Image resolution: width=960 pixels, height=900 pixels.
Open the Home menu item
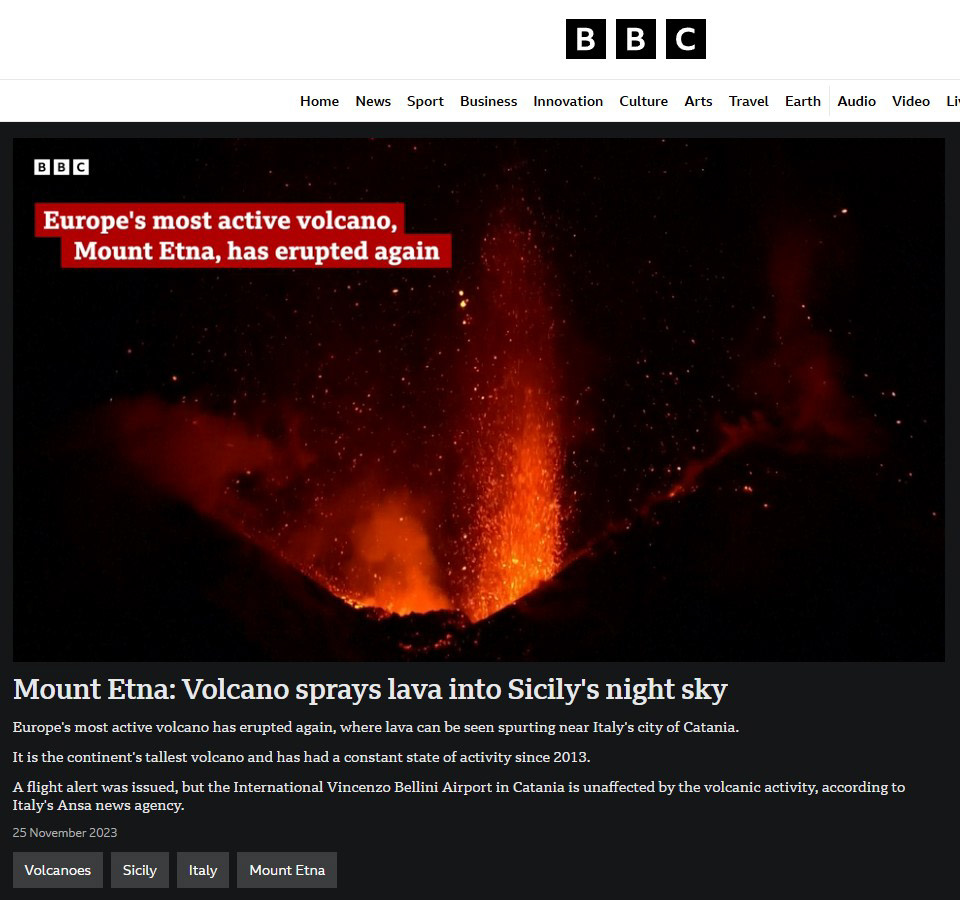(319, 101)
